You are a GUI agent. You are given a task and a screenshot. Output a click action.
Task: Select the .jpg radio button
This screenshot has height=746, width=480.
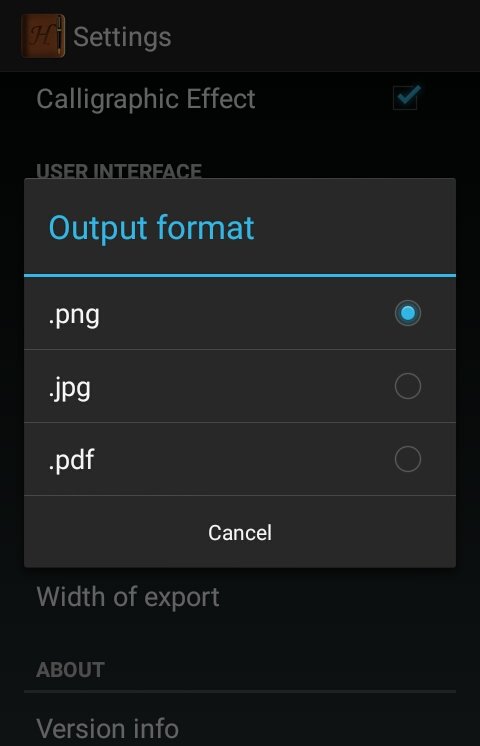click(408, 386)
